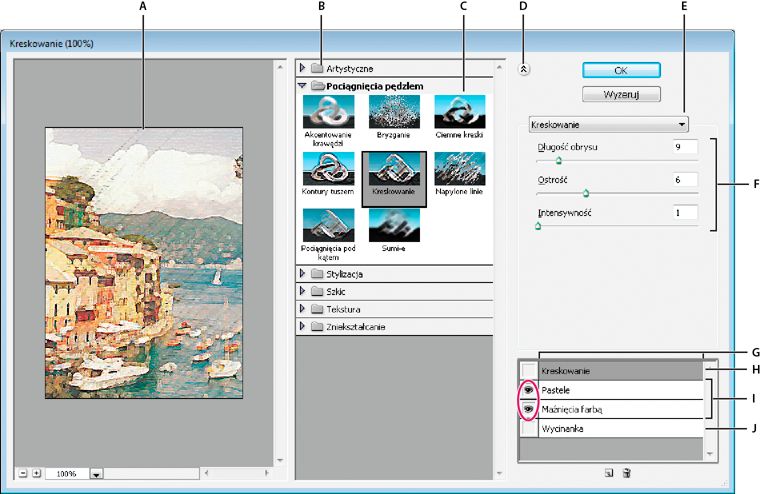Open the zoom level dropdown arrow

point(97,474)
